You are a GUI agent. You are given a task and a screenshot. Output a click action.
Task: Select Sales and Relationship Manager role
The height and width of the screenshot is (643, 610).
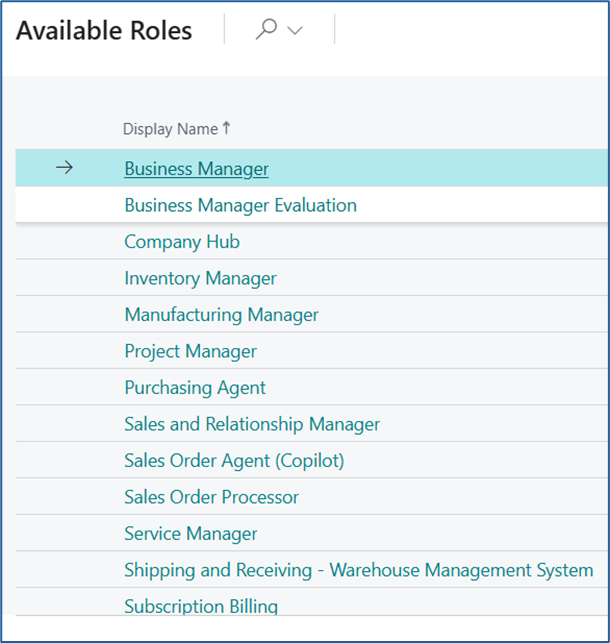252,424
